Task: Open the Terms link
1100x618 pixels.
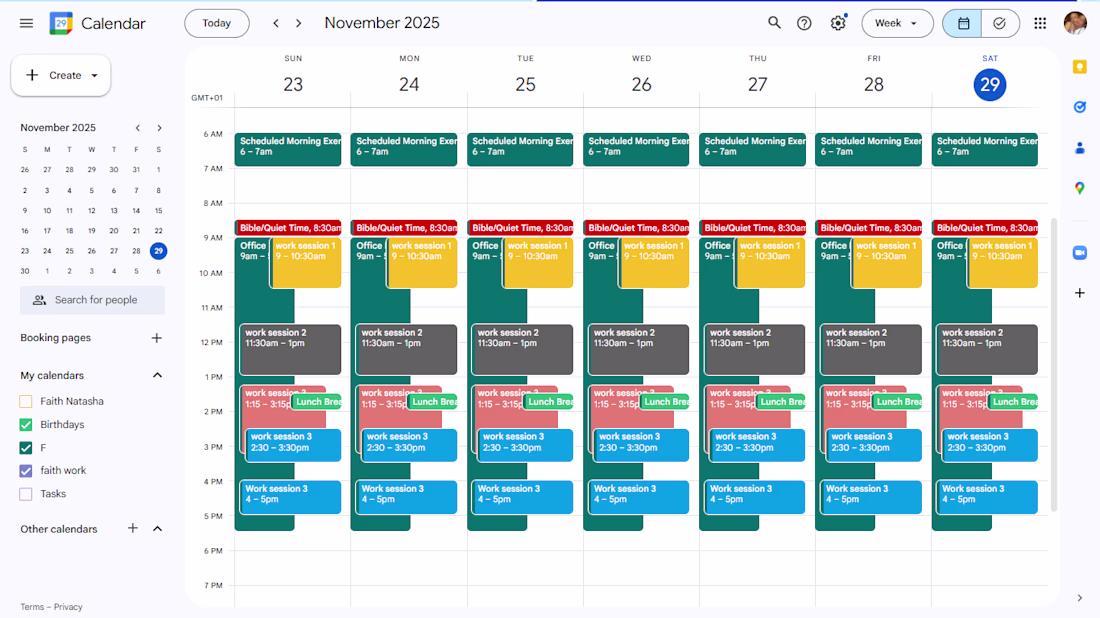Action: point(32,607)
